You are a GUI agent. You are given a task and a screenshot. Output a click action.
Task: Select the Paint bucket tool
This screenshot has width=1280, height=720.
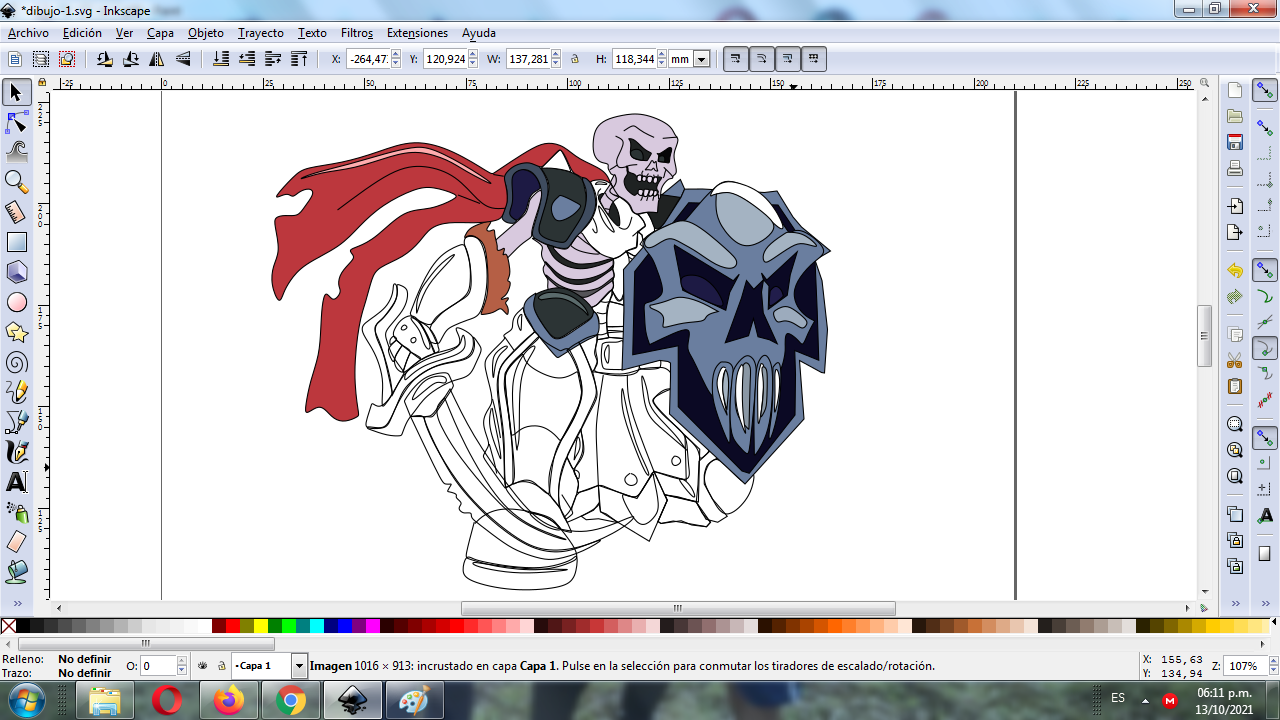coord(16,572)
